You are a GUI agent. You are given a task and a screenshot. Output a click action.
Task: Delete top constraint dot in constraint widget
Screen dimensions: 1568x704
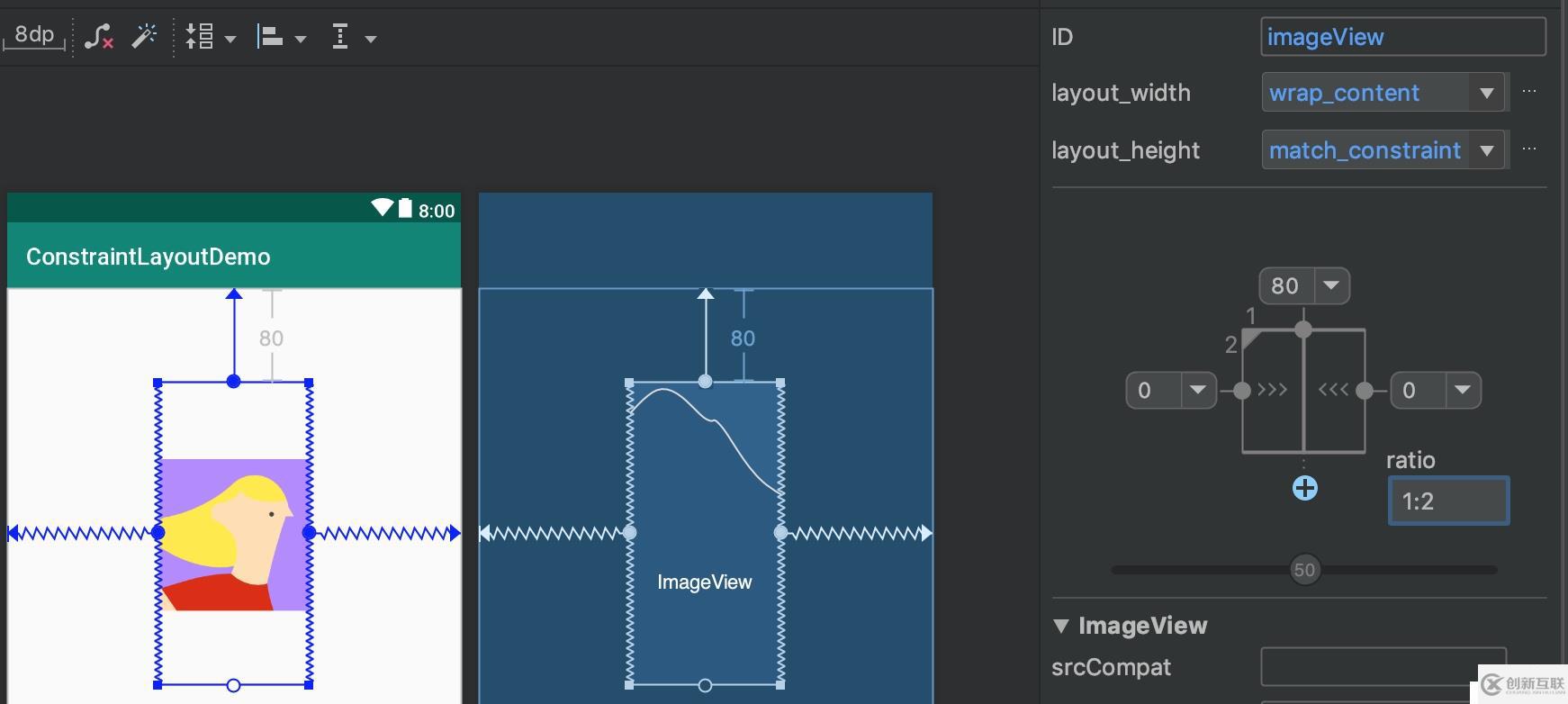(1303, 329)
